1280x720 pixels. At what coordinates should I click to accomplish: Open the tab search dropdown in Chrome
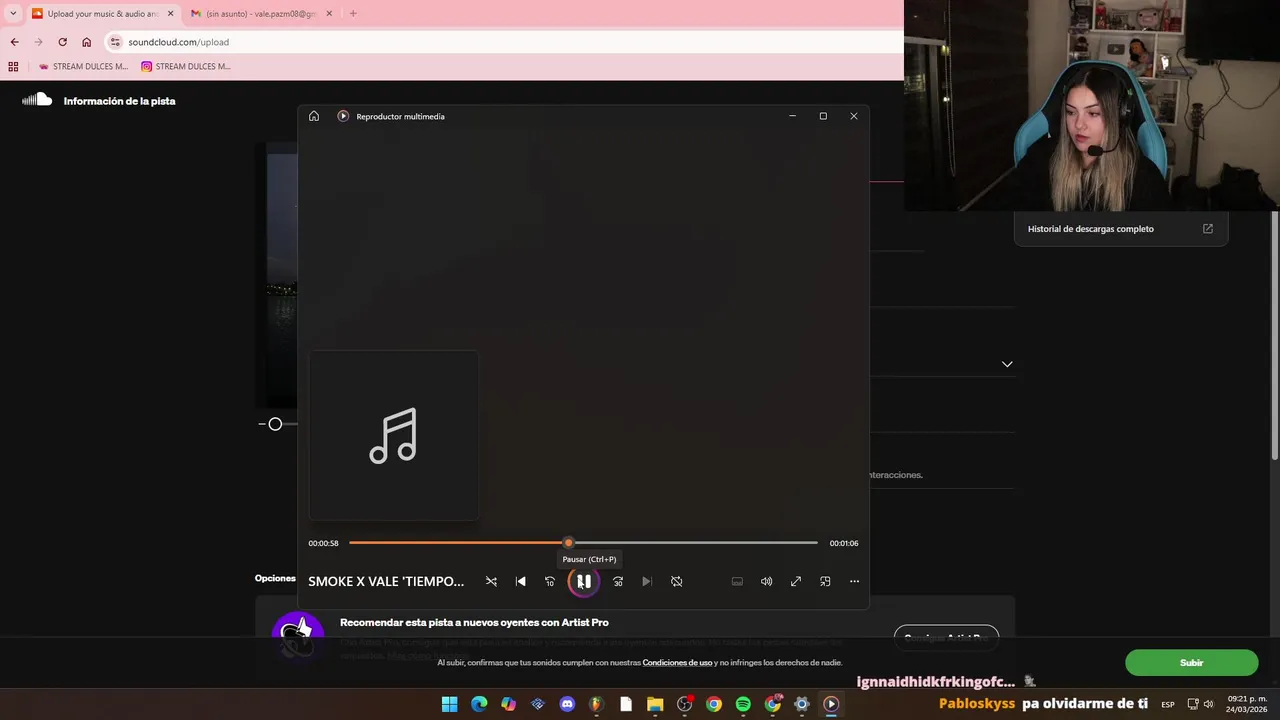(13, 14)
